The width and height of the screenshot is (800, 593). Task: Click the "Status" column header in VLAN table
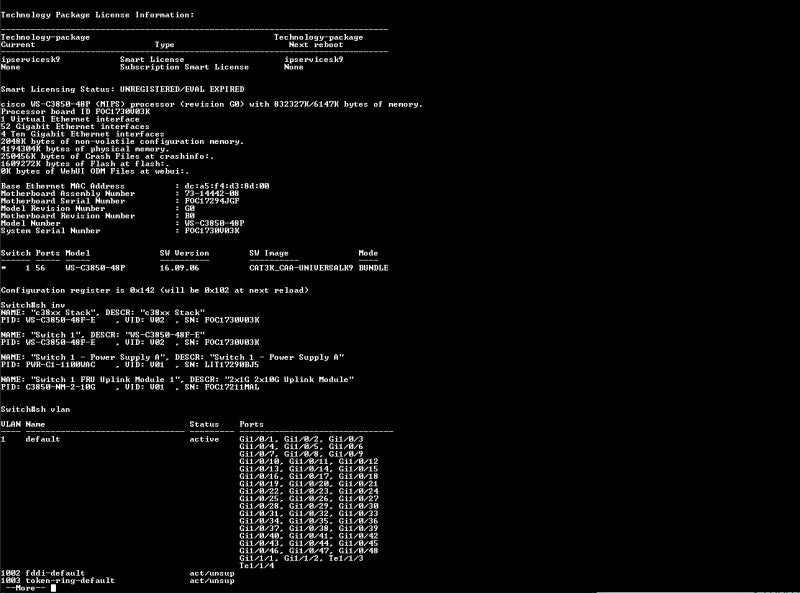click(x=205, y=425)
